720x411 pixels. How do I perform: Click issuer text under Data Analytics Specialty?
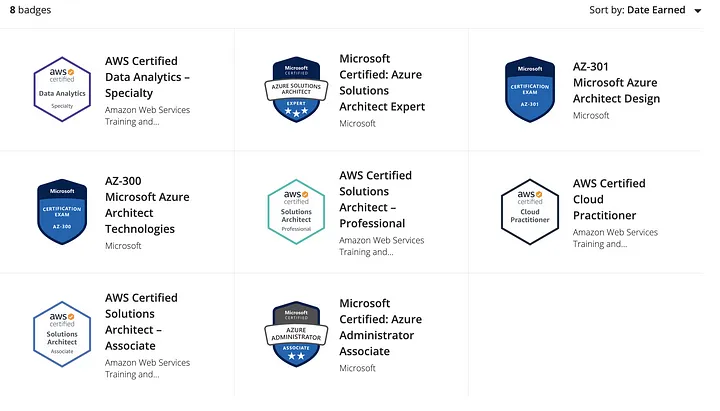coord(147,116)
